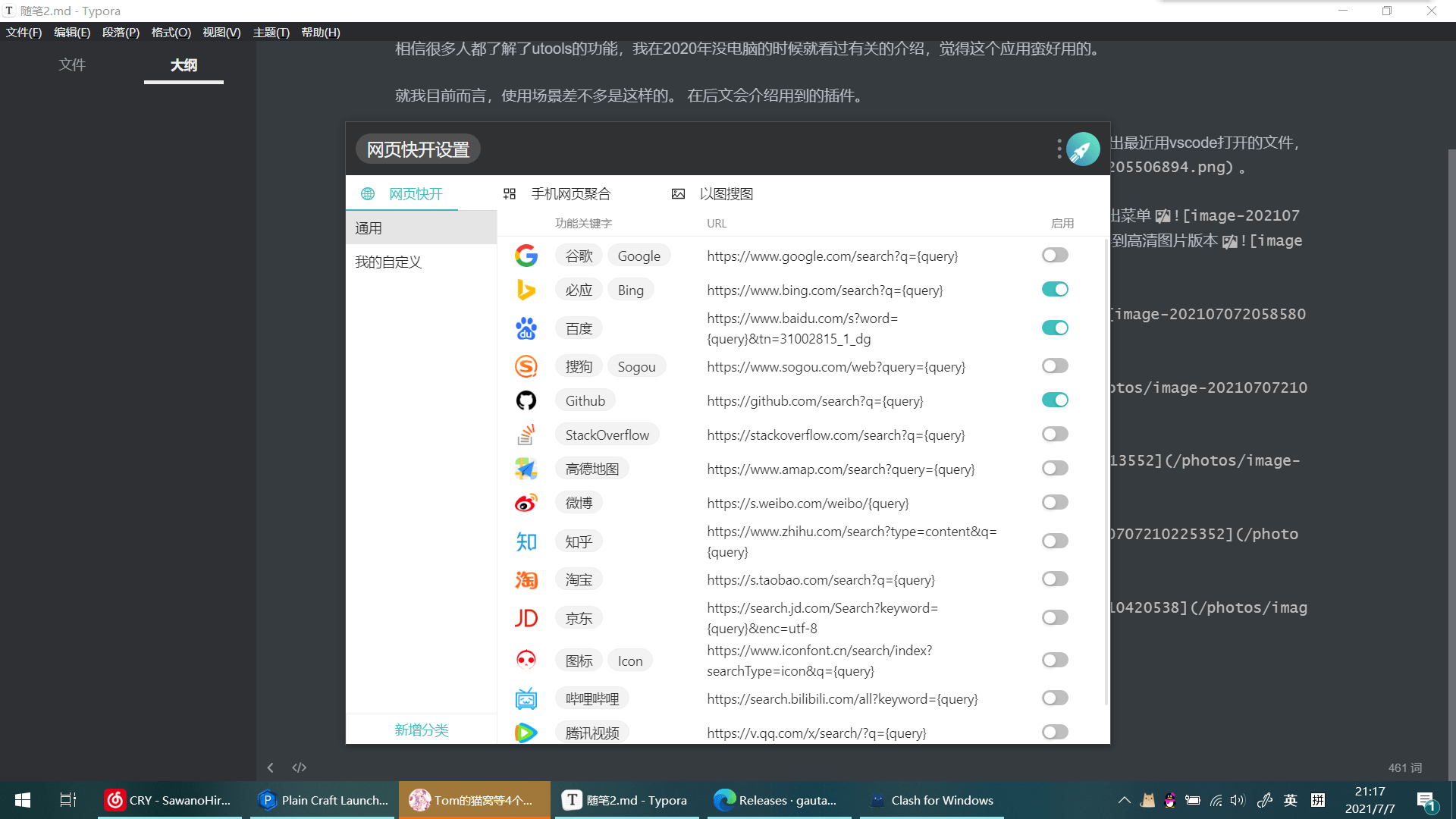Select 我的自定义 category

(388, 262)
